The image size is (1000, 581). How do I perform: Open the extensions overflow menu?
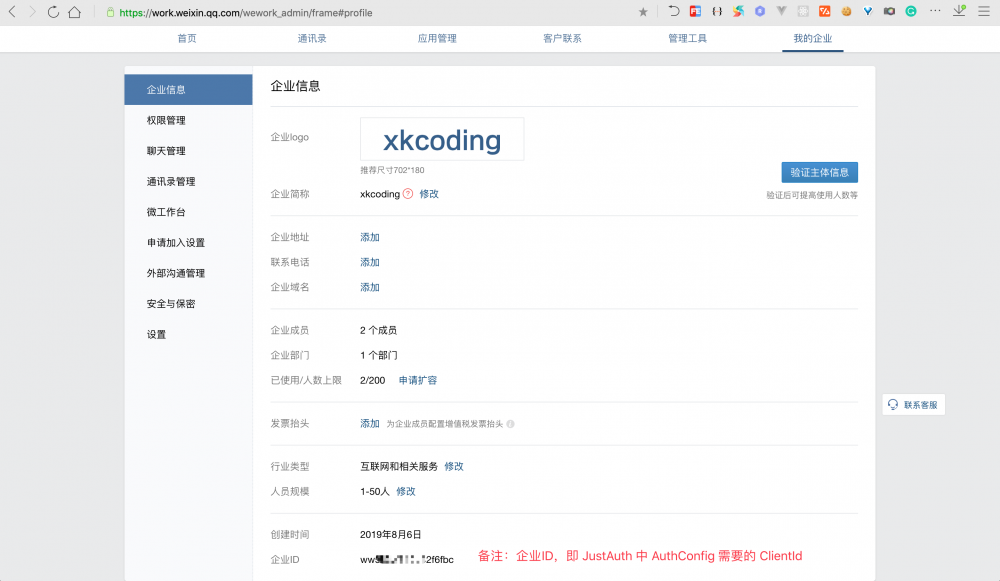click(935, 11)
